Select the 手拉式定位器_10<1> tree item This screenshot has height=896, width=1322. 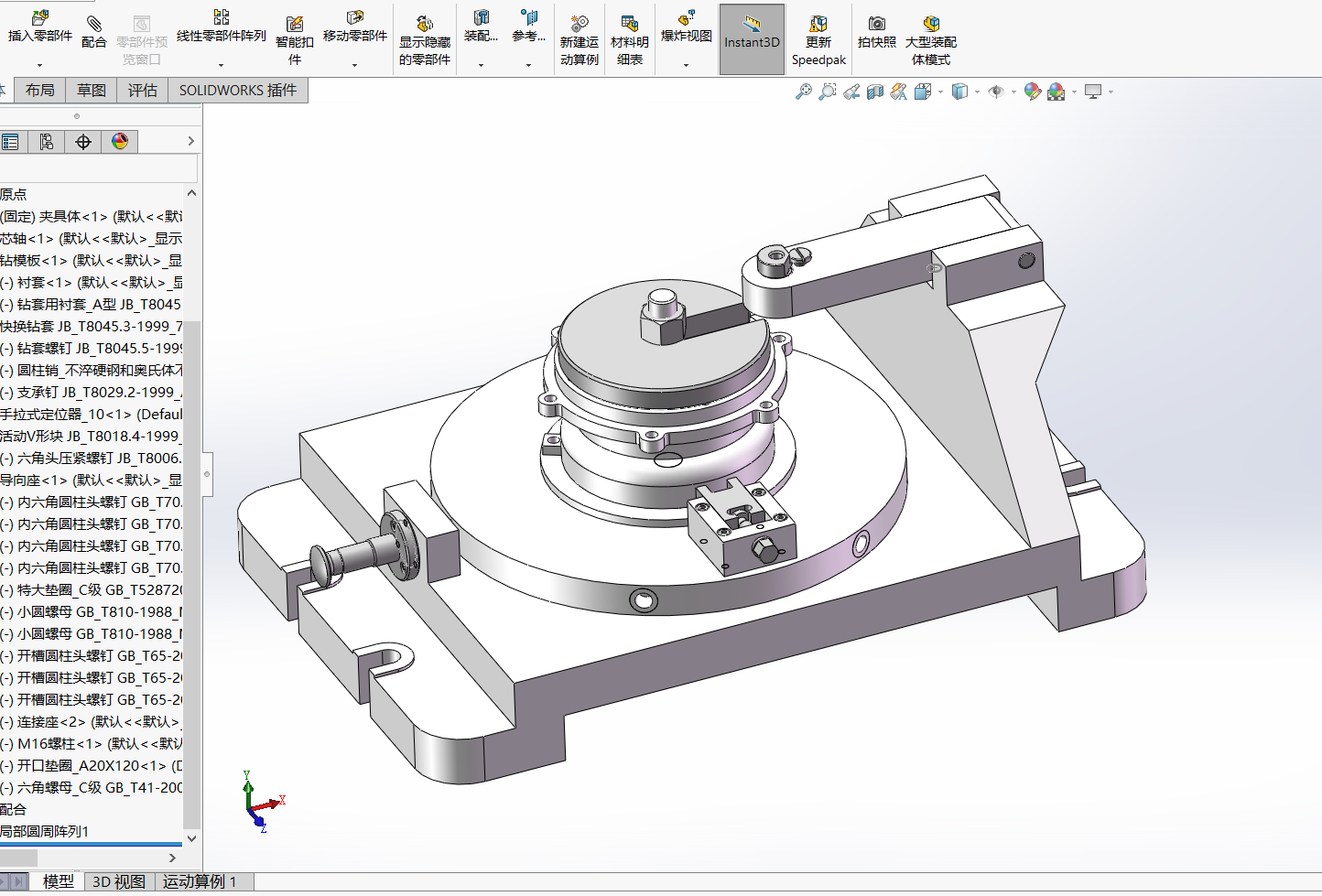click(x=92, y=415)
